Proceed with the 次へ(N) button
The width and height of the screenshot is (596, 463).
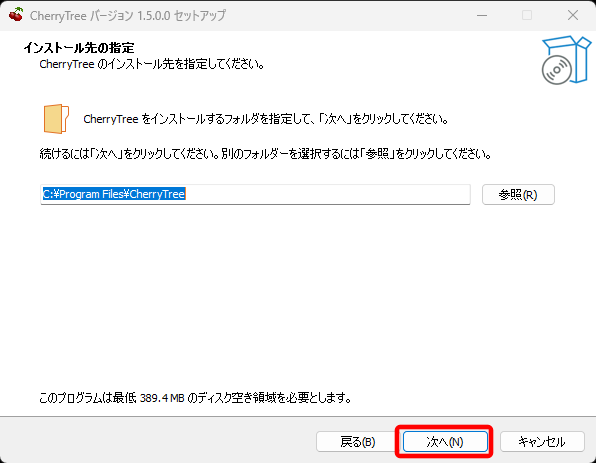[x=445, y=442]
